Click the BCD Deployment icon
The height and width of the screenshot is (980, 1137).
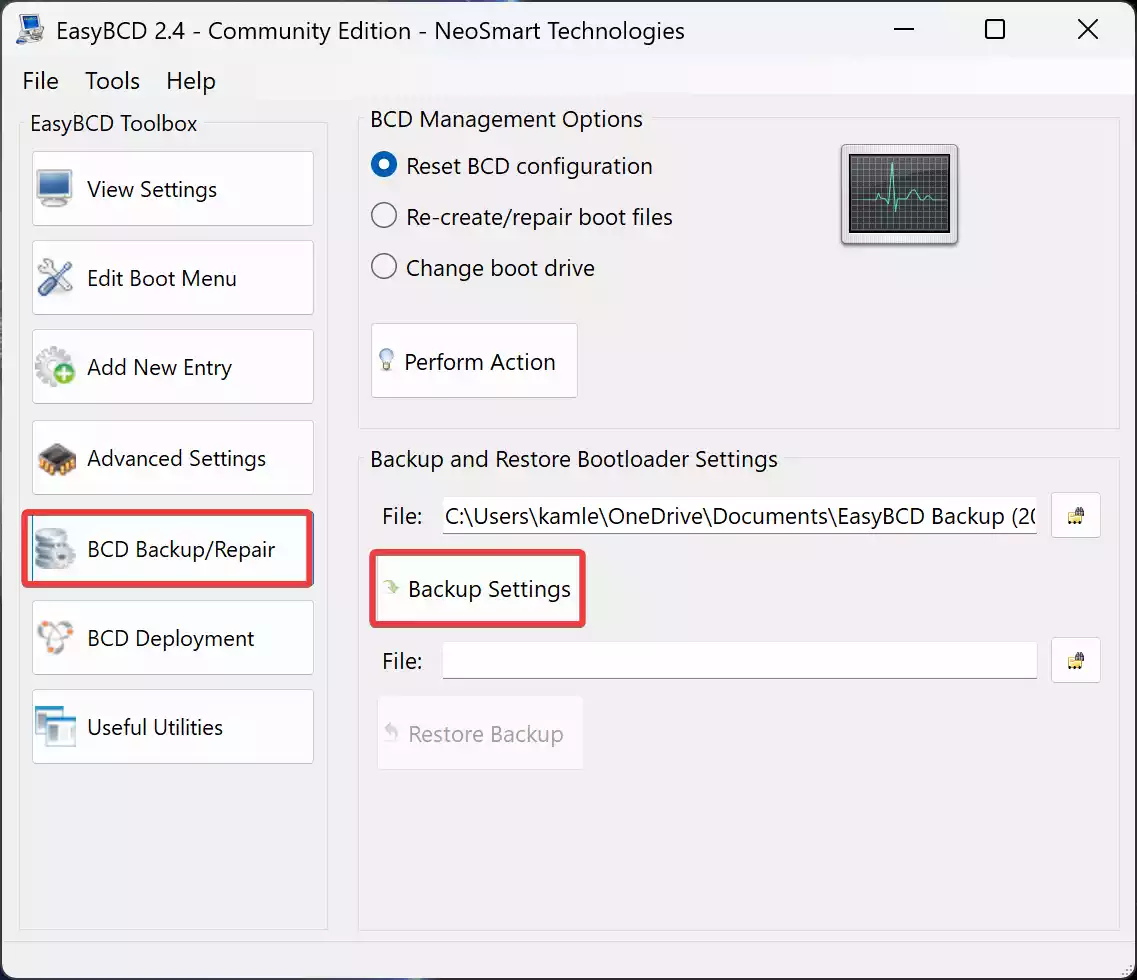point(55,638)
